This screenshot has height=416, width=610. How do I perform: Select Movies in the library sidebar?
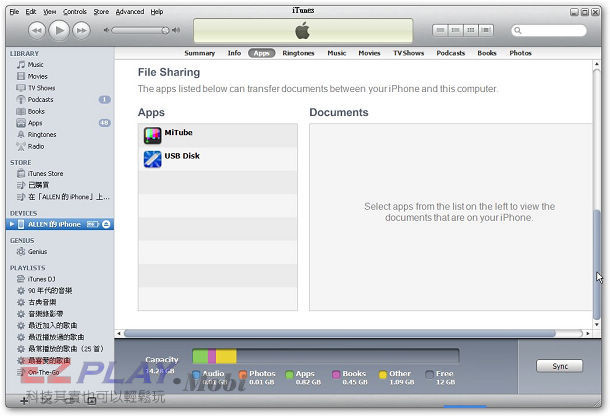click(x=60, y=76)
